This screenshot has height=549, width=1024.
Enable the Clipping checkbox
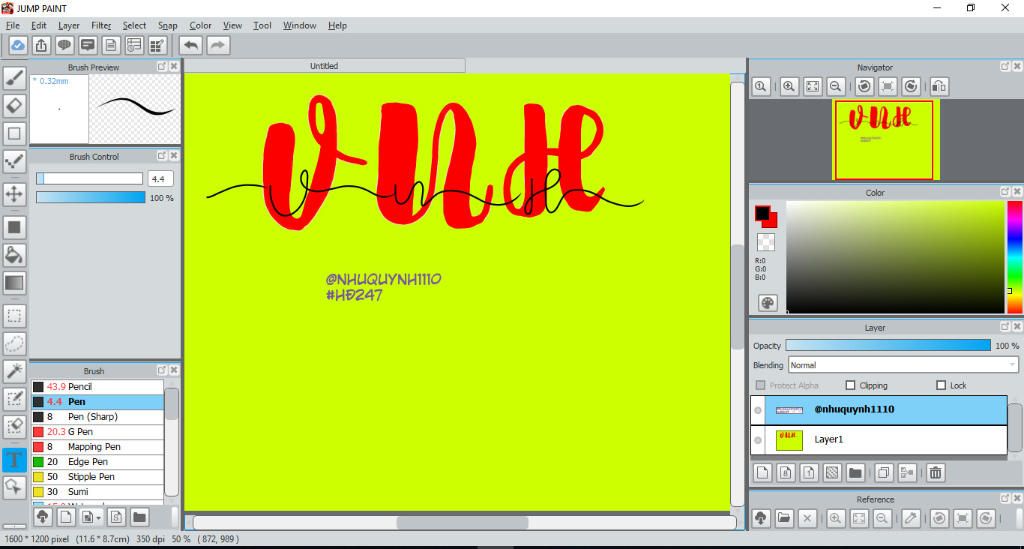click(x=850, y=385)
